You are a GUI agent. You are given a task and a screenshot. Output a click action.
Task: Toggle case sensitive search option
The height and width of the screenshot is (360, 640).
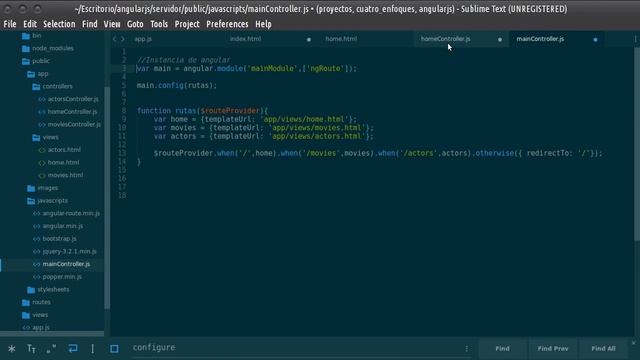tap(31, 349)
